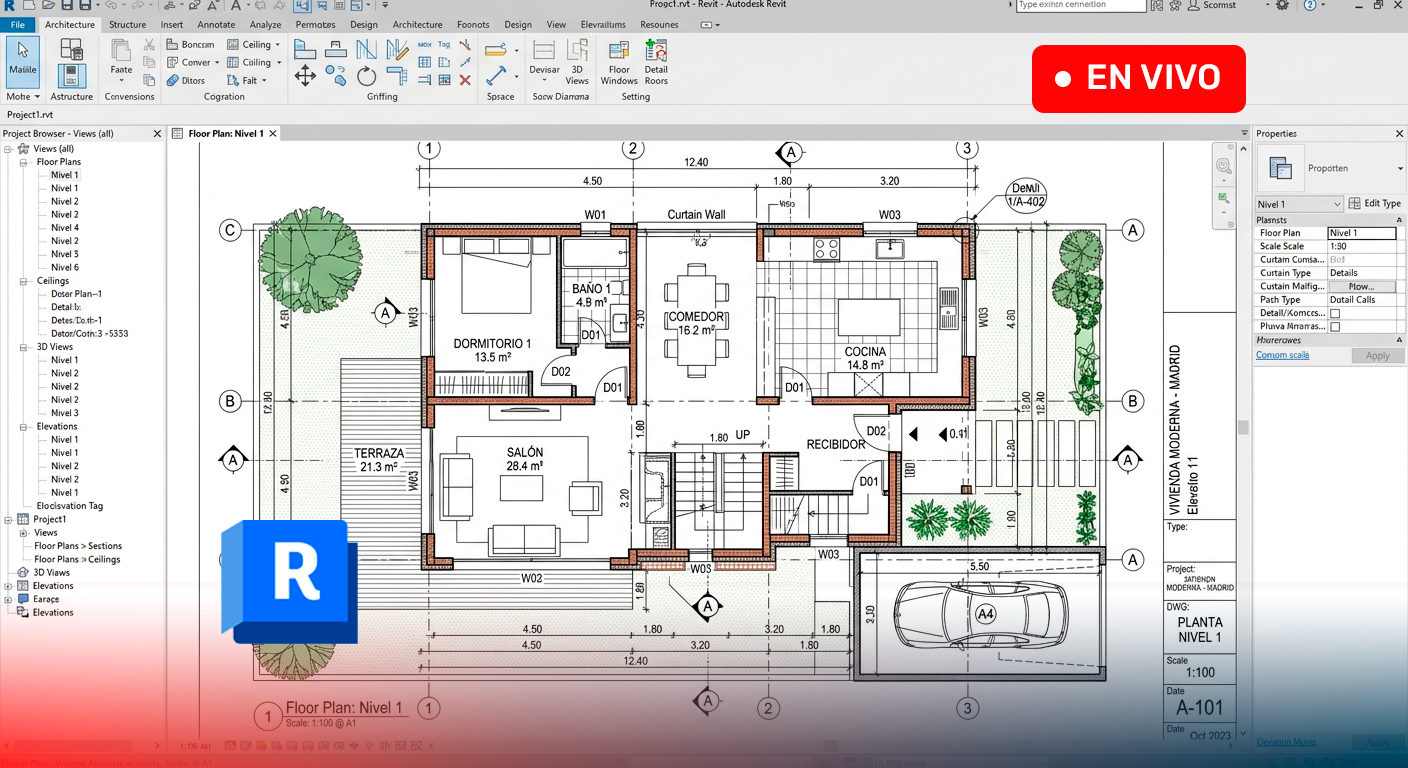Click the Apply button in Properties
This screenshot has height=768, width=1408.
pos(1377,356)
